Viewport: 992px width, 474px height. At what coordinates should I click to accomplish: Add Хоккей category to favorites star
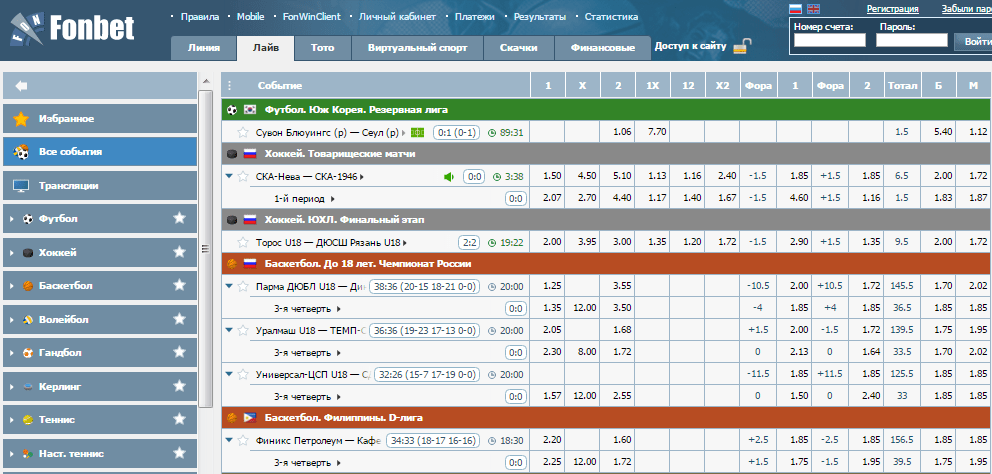tap(180, 252)
